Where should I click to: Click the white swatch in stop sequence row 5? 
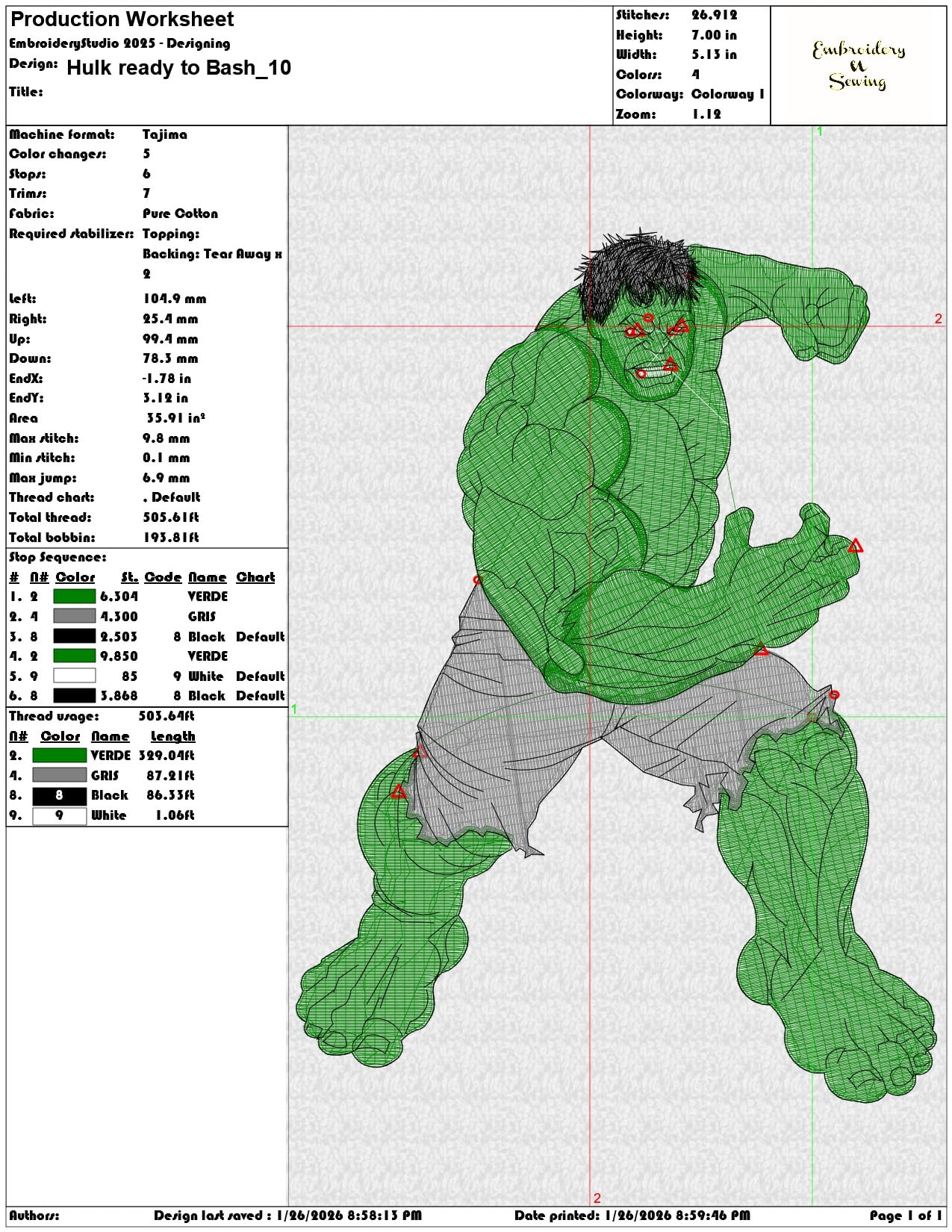pyautogui.click(x=75, y=676)
